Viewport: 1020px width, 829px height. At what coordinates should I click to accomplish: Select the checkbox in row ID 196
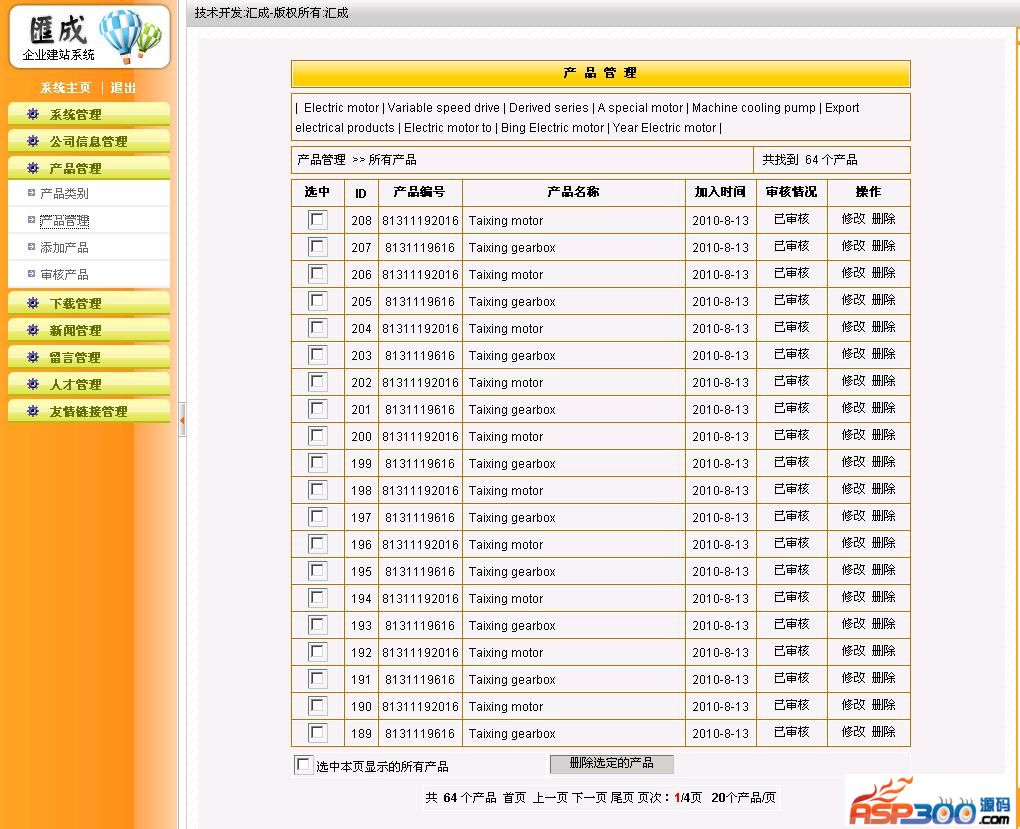[x=317, y=544]
